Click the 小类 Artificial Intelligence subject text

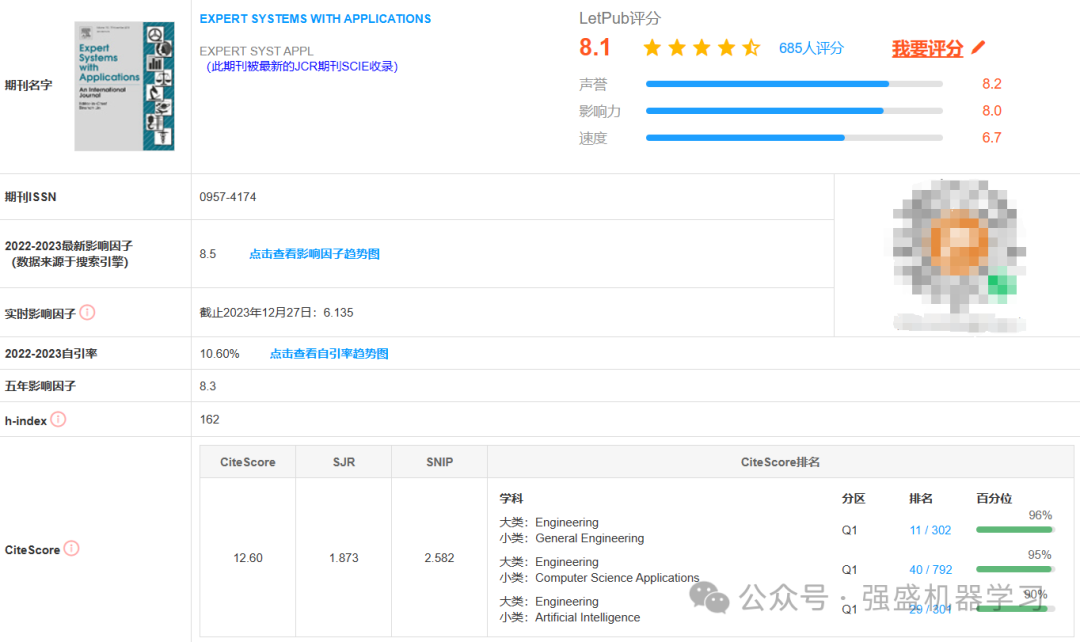pos(570,618)
